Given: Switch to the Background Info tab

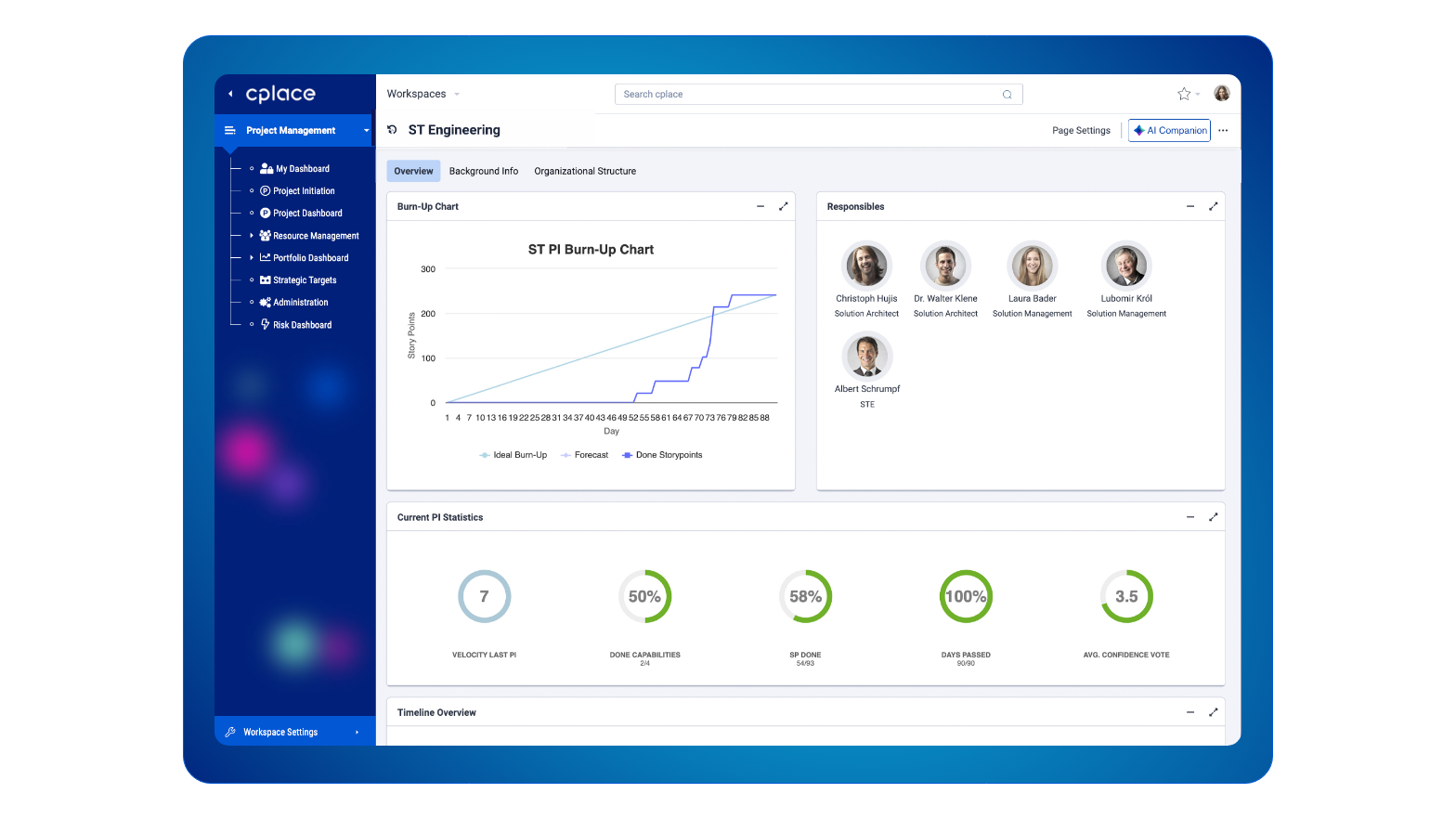Looking at the screenshot, I should 484,172.
